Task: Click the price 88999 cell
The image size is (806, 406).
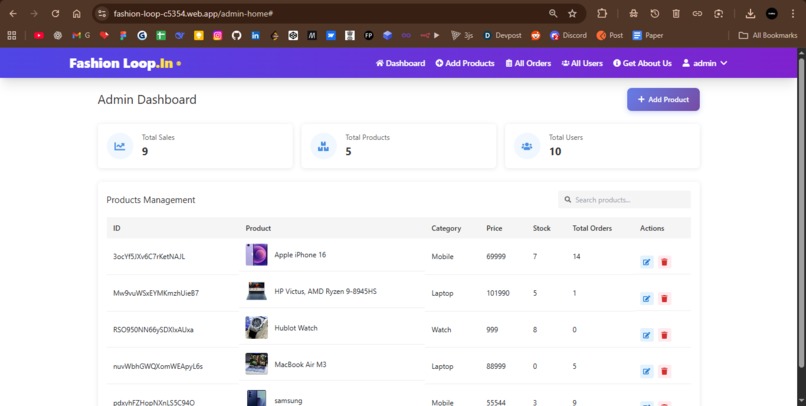Action: [496, 366]
